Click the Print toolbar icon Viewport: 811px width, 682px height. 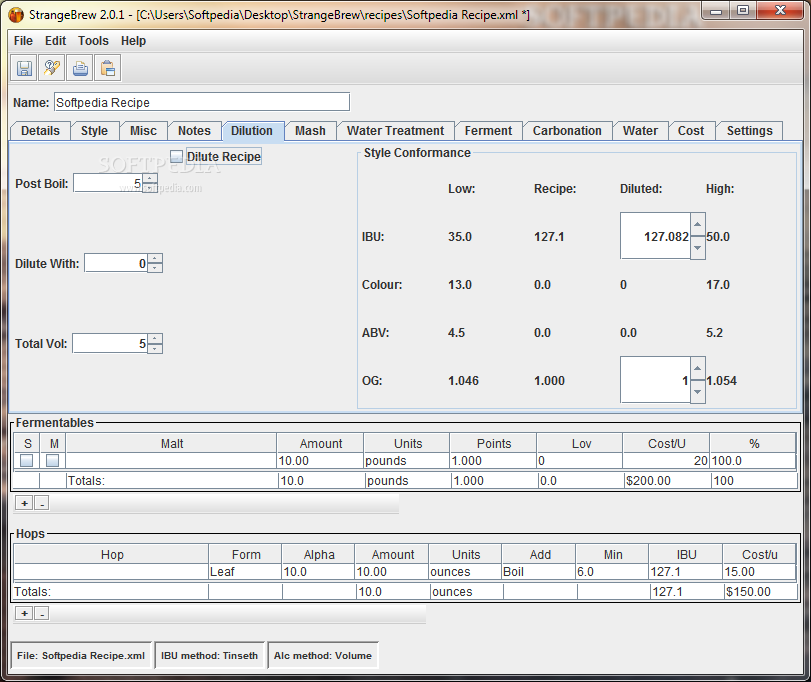pyautogui.click(x=80, y=68)
